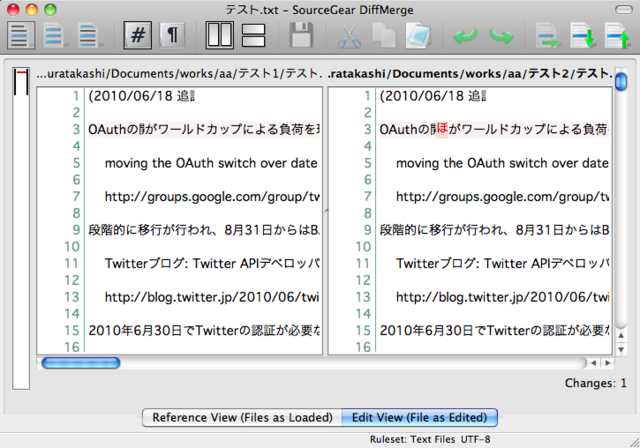This screenshot has width=640, height=448.
Task: Click line 15 2010年6月30日 text in left pane
Action: point(204,330)
